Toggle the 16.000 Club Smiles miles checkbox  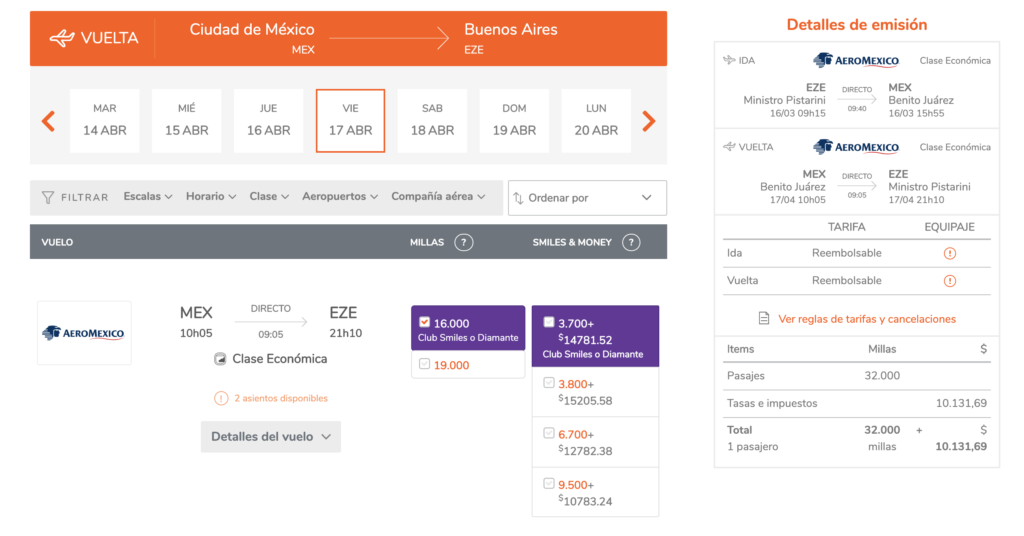click(424, 322)
